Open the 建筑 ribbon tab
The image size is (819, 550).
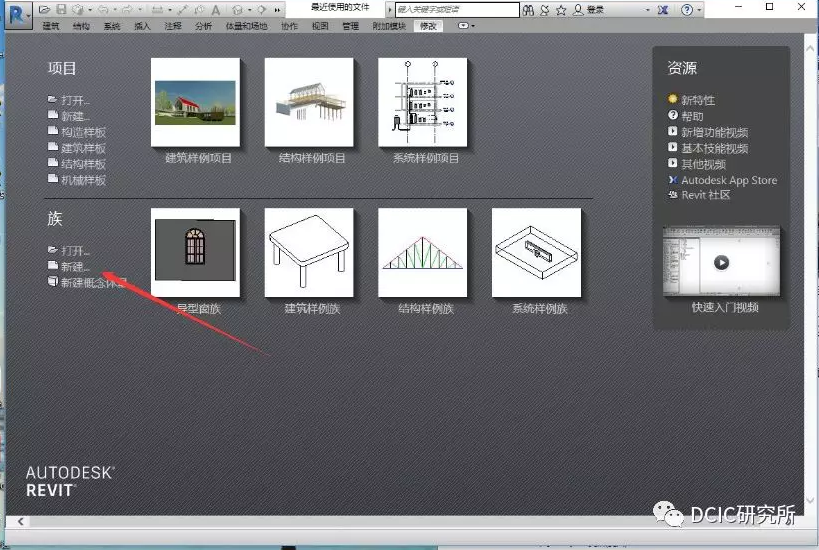coord(51,26)
